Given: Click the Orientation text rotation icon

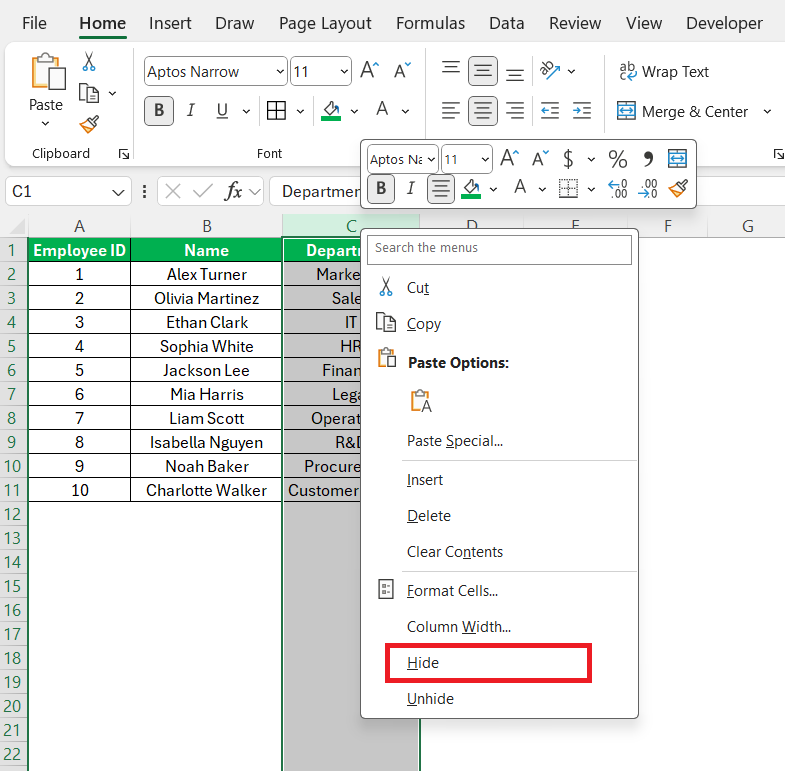Looking at the screenshot, I should pyautogui.click(x=550, y=71).
